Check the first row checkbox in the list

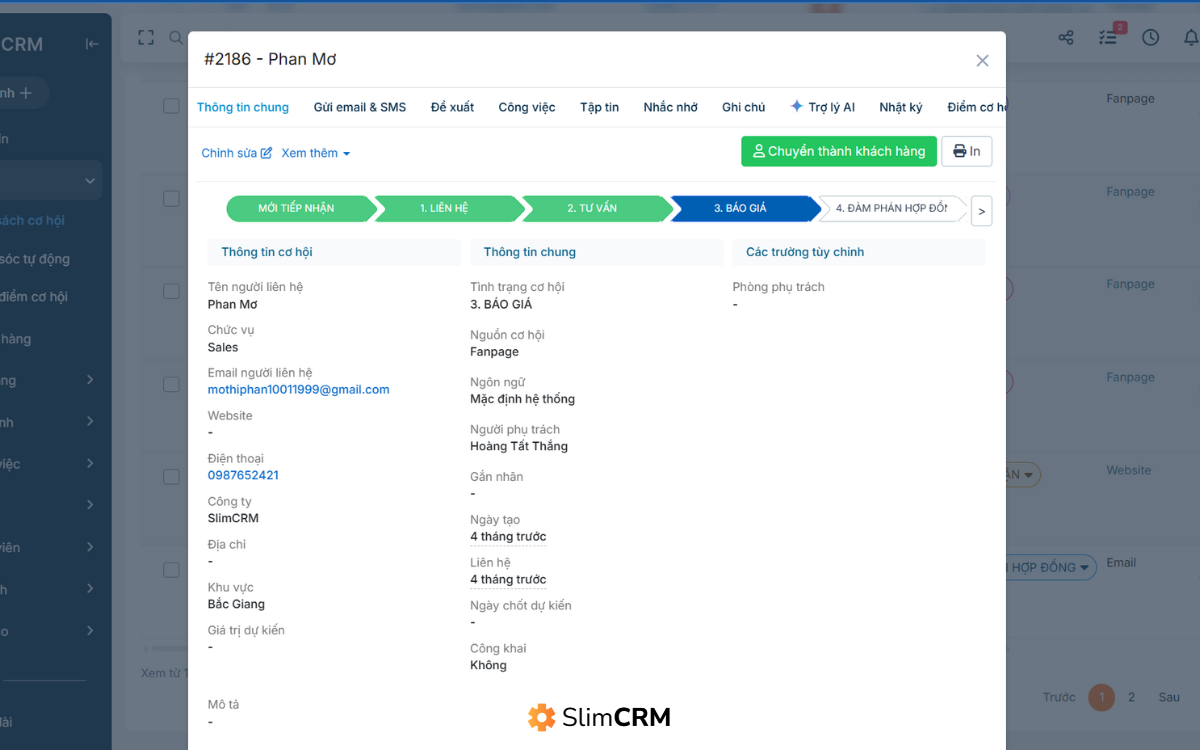tap(171, 105)
